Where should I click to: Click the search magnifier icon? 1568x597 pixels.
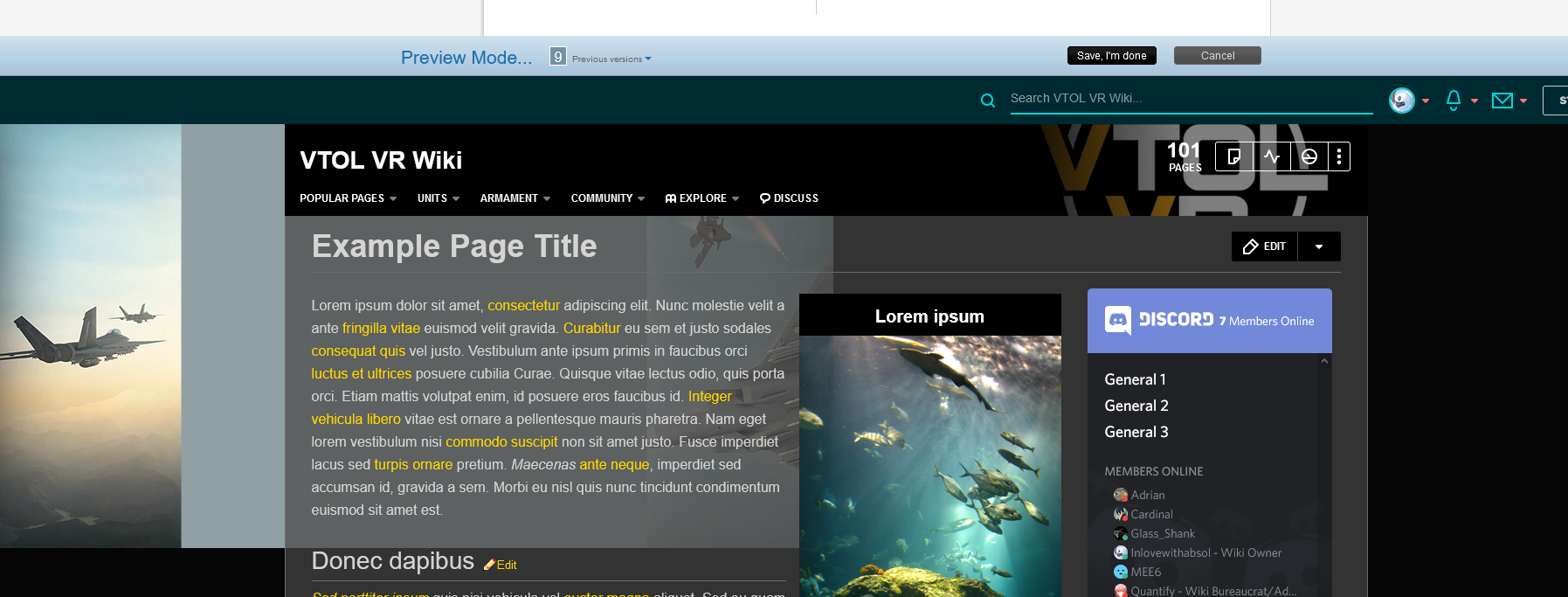tap(988, 101)
